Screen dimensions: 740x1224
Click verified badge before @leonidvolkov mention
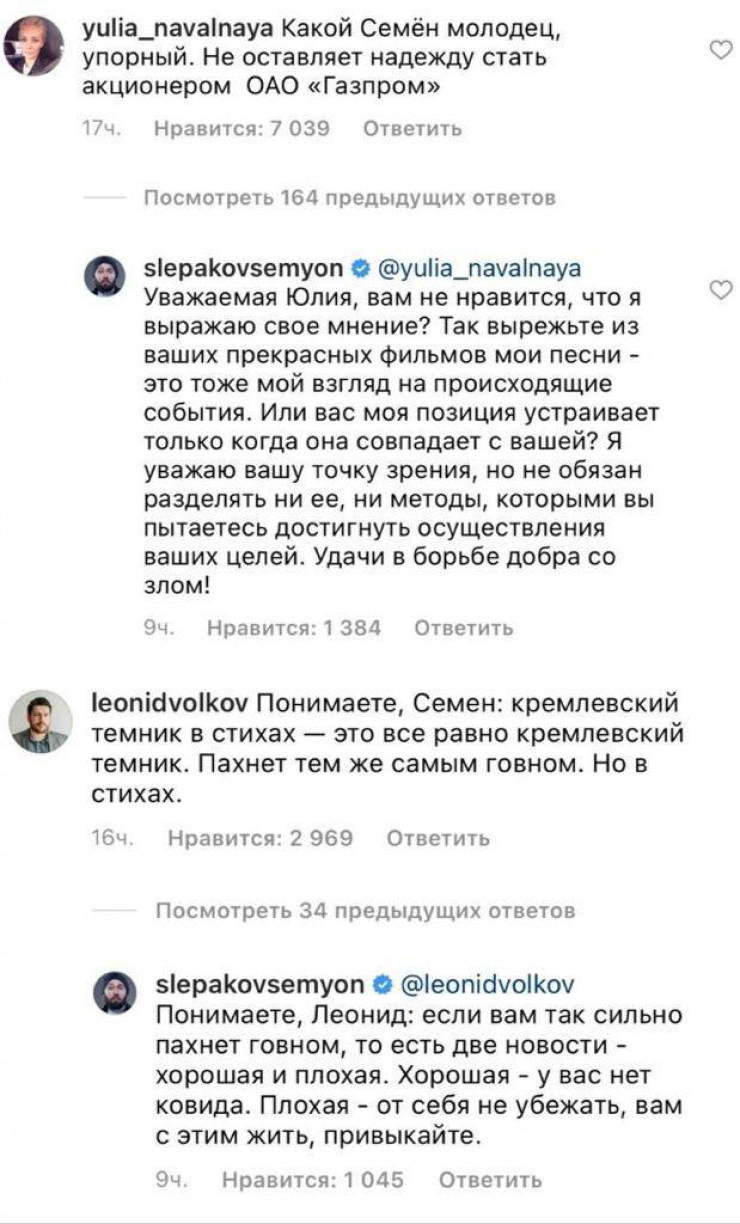381,984
